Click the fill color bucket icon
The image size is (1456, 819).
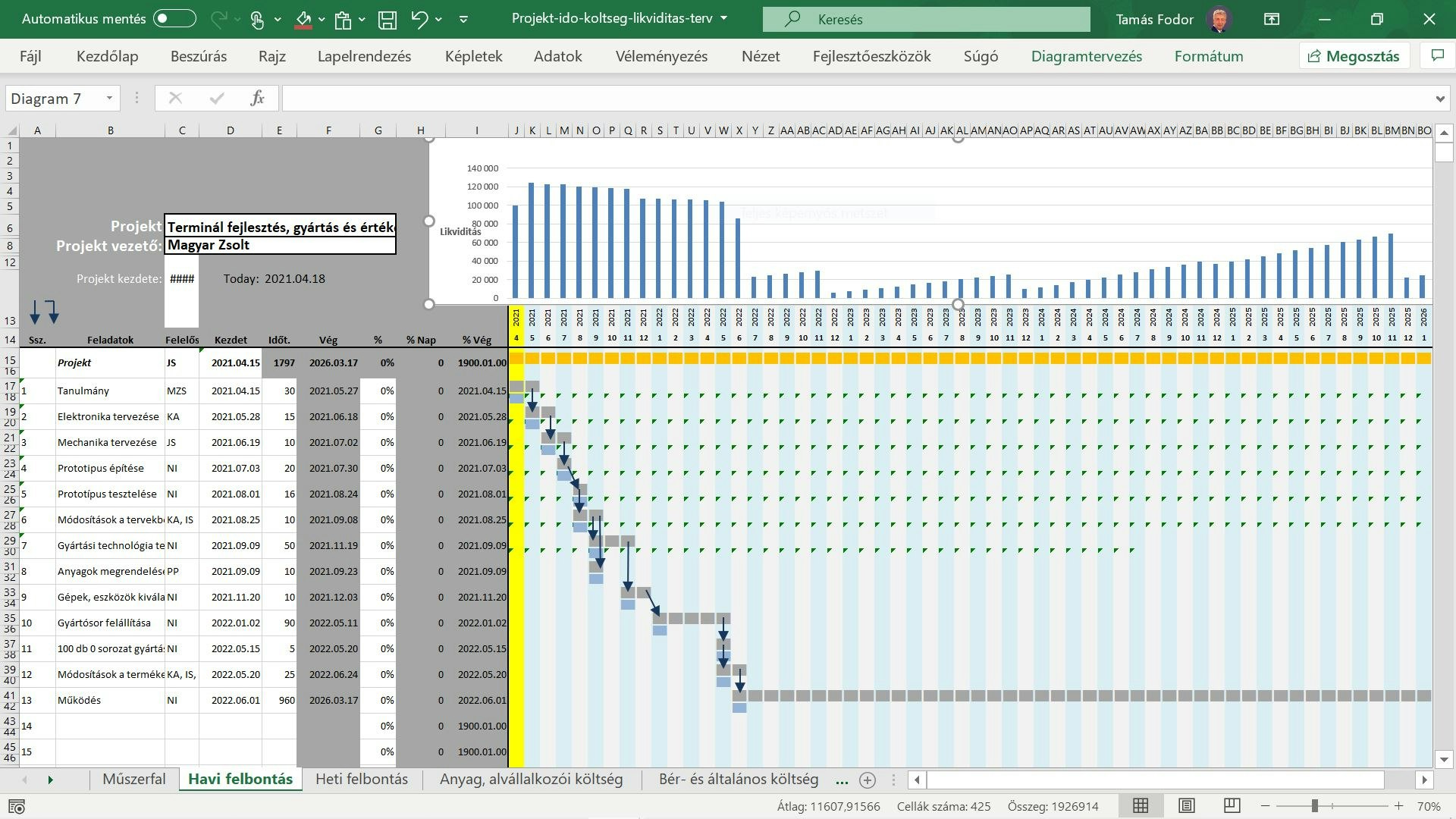tap(303, 19)
